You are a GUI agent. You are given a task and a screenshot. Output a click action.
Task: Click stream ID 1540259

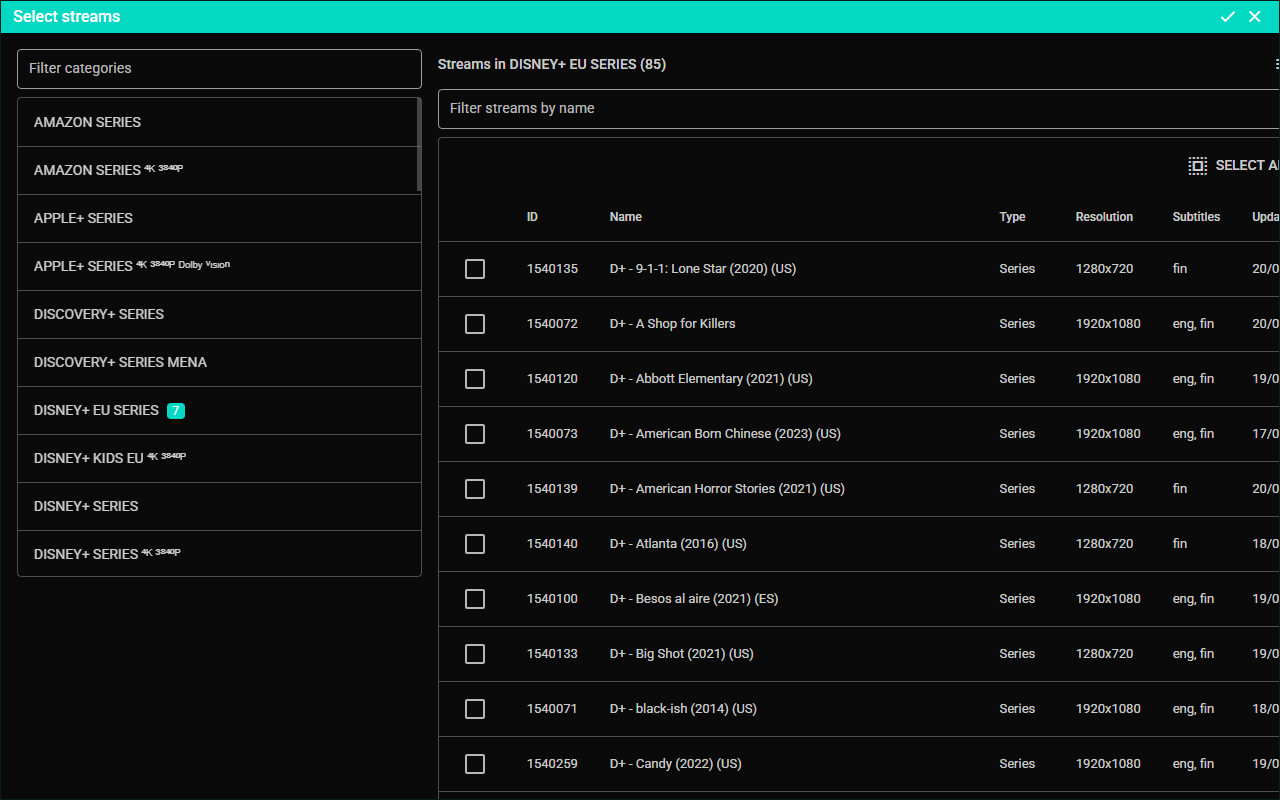[x=552, y=764]
